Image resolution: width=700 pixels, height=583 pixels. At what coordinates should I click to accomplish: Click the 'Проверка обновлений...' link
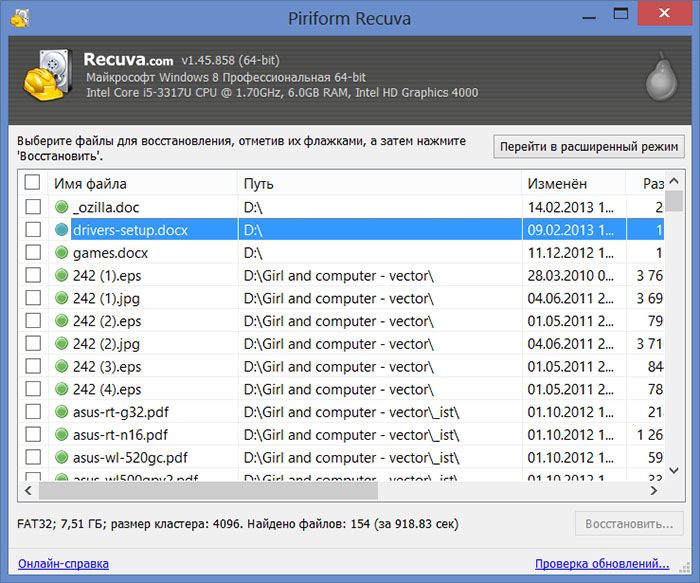pos(602,564)
